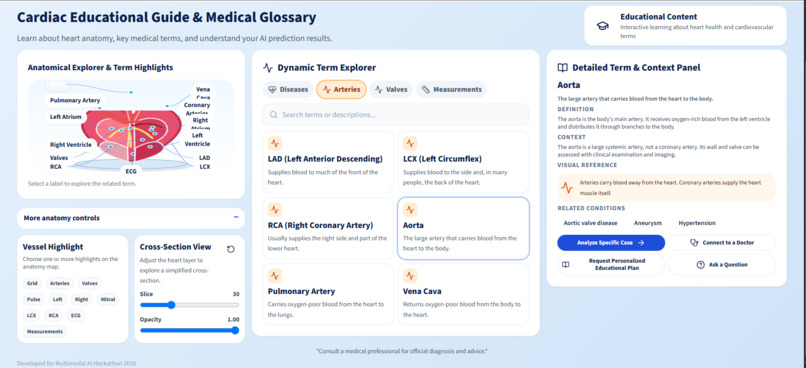Viewport: 806px width, 368px height.
Task: Select Left Ventricle label on the anatomy map
Action: click(x=197, y=139)
